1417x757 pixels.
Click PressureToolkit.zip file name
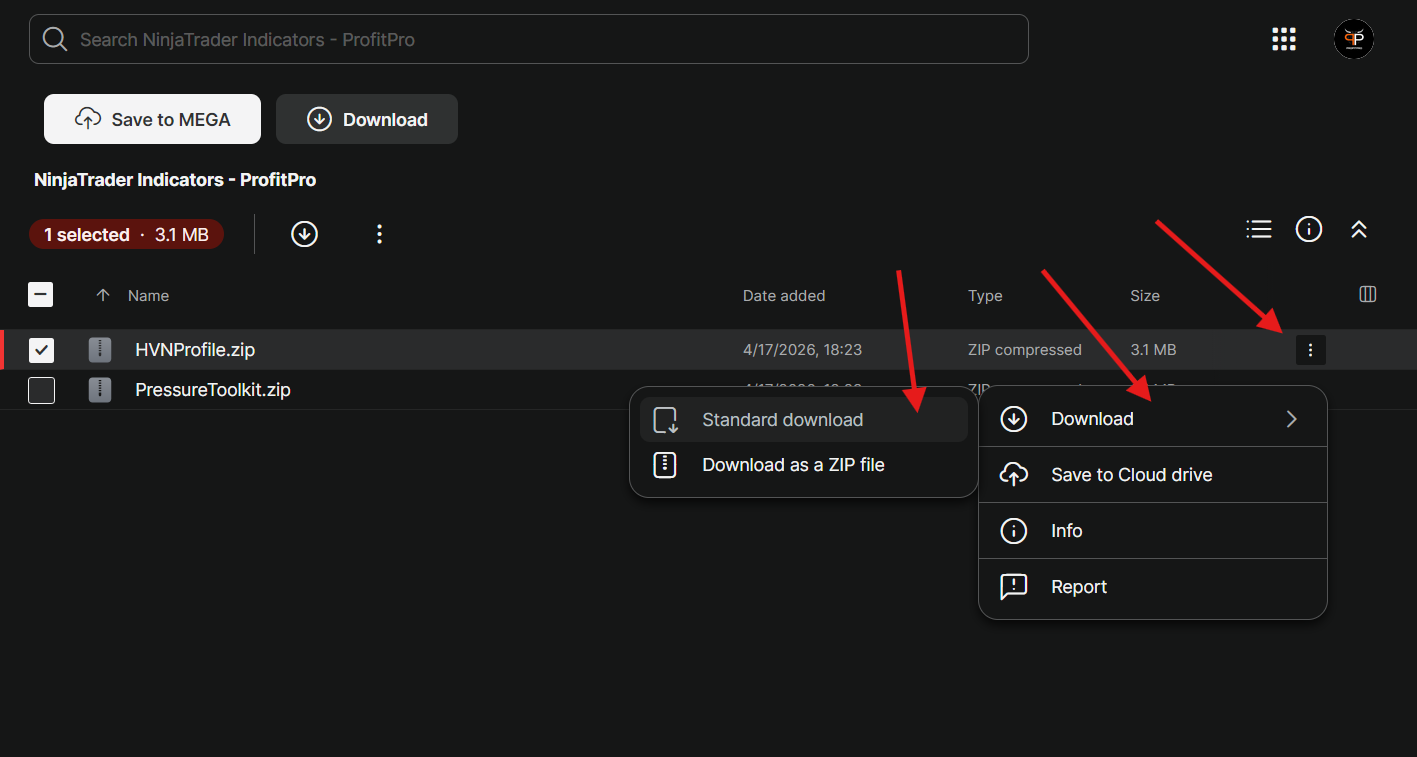pos(213,390)
